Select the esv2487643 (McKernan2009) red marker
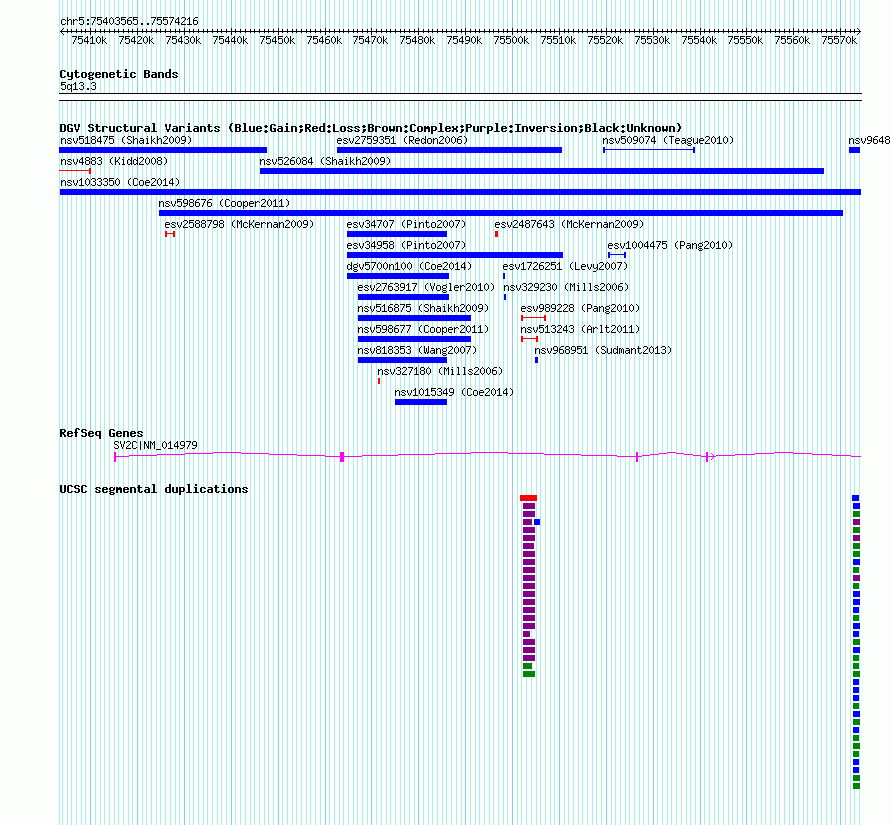Image resolution: width=890 pixels, height=825 pixels. (x=497, y=234)
